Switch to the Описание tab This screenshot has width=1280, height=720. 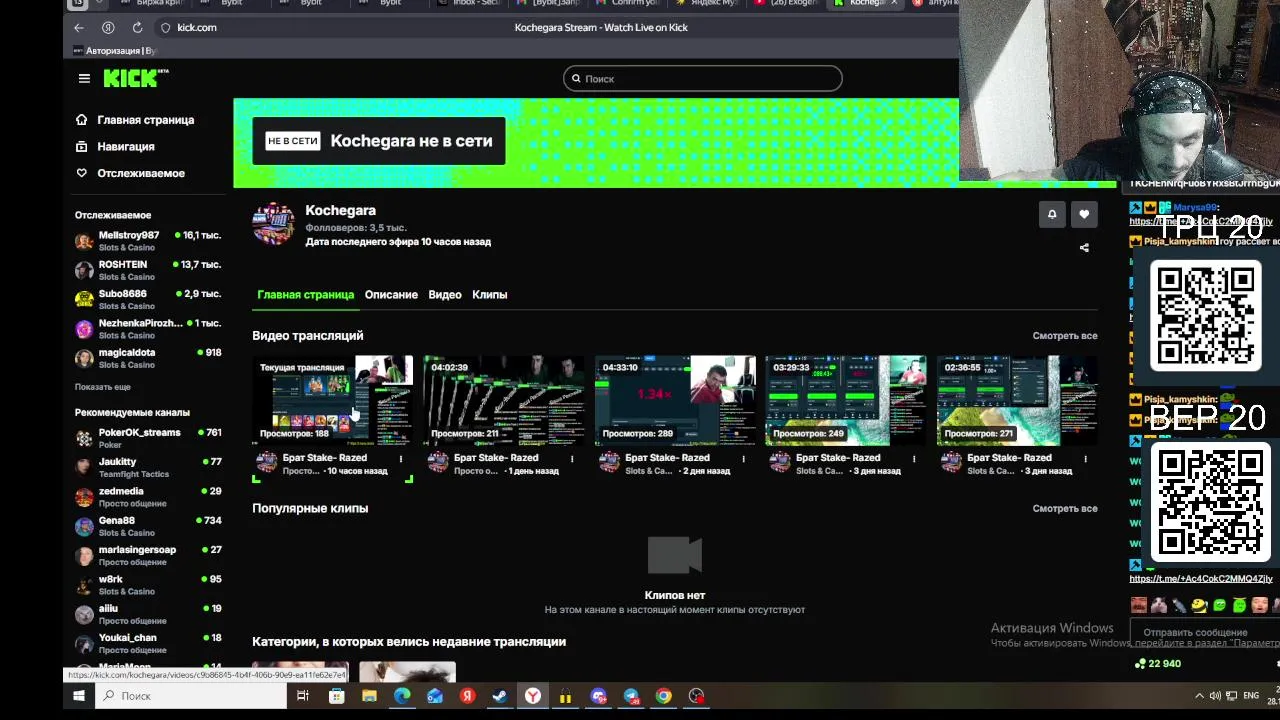point(391,295)
